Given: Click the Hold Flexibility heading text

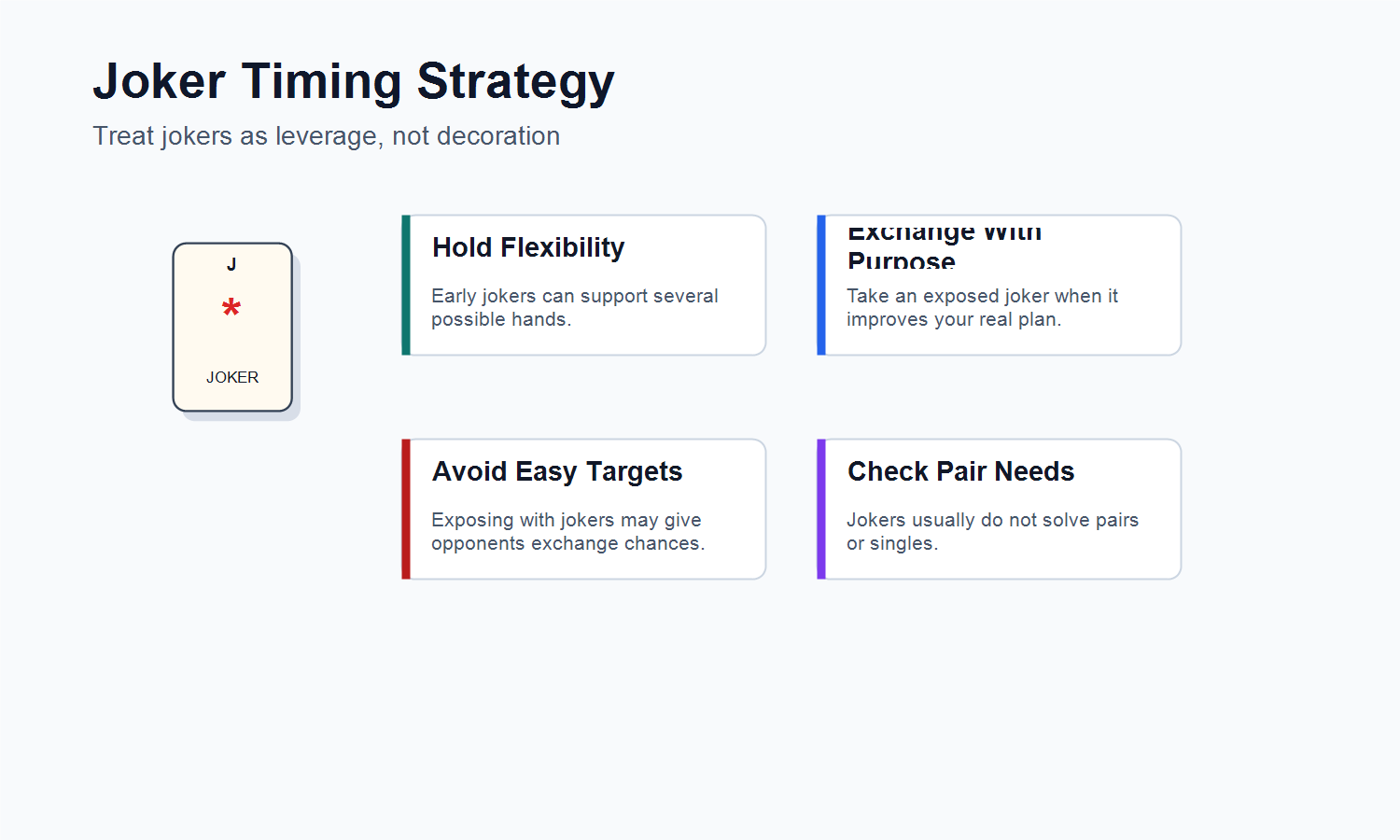Looking at the screenshot, I should 528,247.
